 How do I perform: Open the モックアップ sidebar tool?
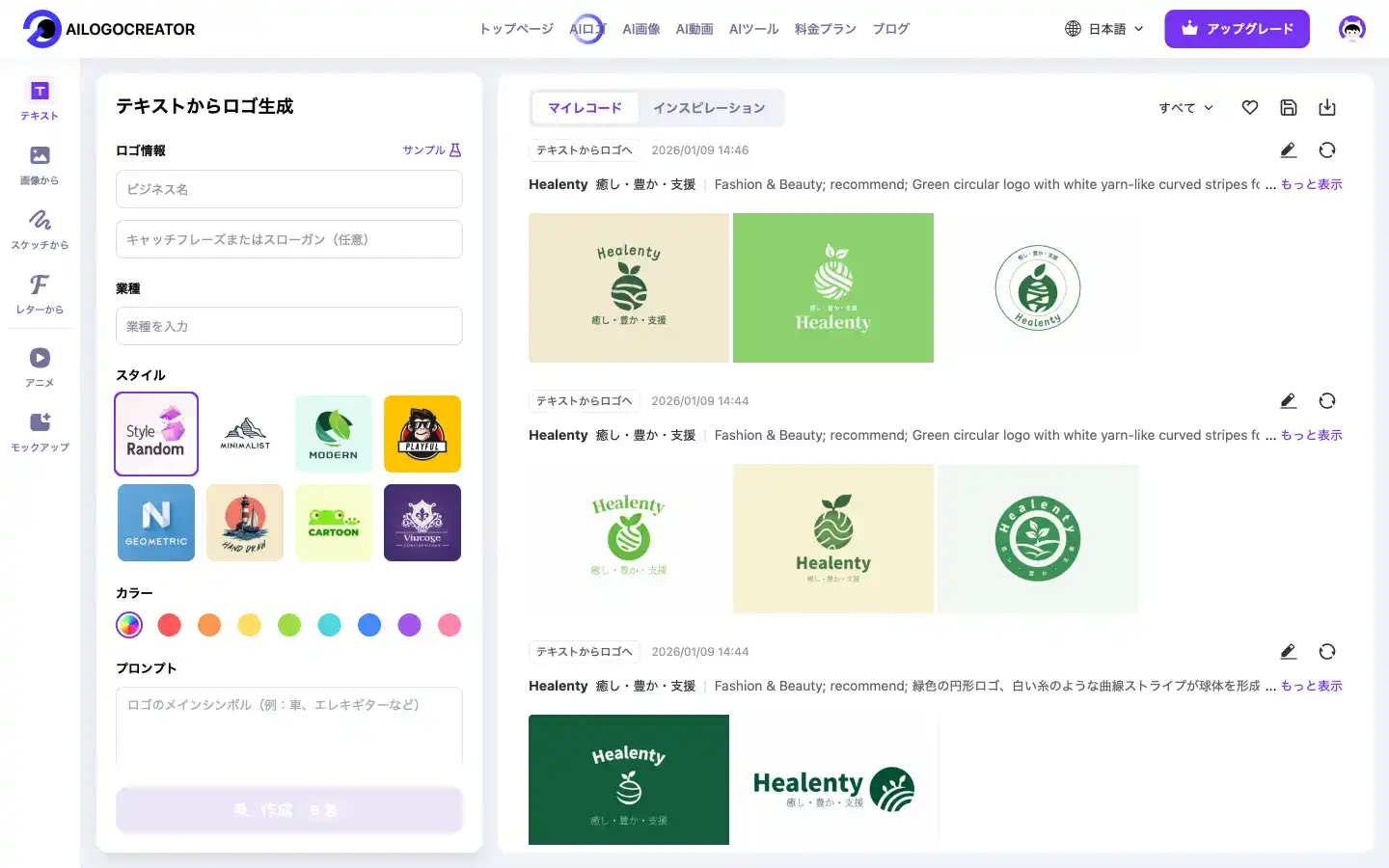[40, 432]
